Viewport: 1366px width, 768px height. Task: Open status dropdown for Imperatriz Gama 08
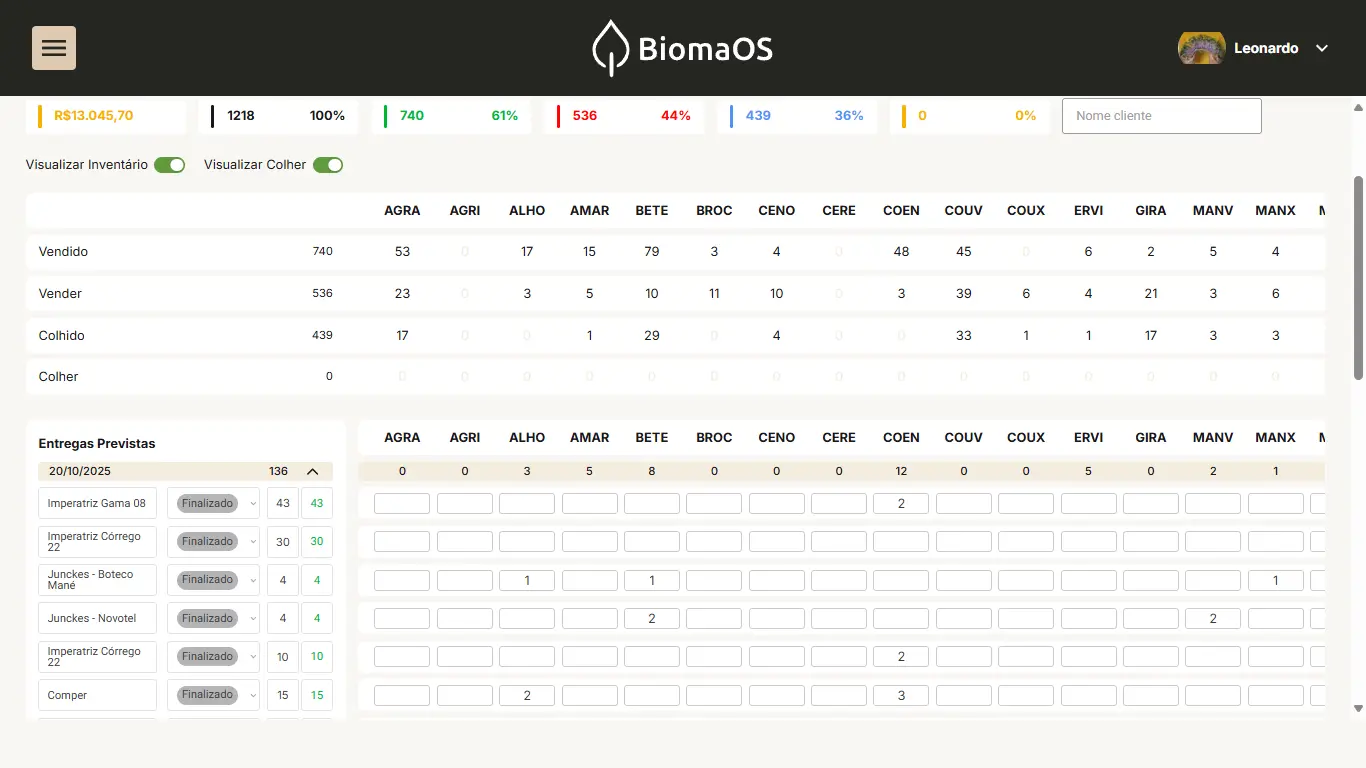point(213,504)
